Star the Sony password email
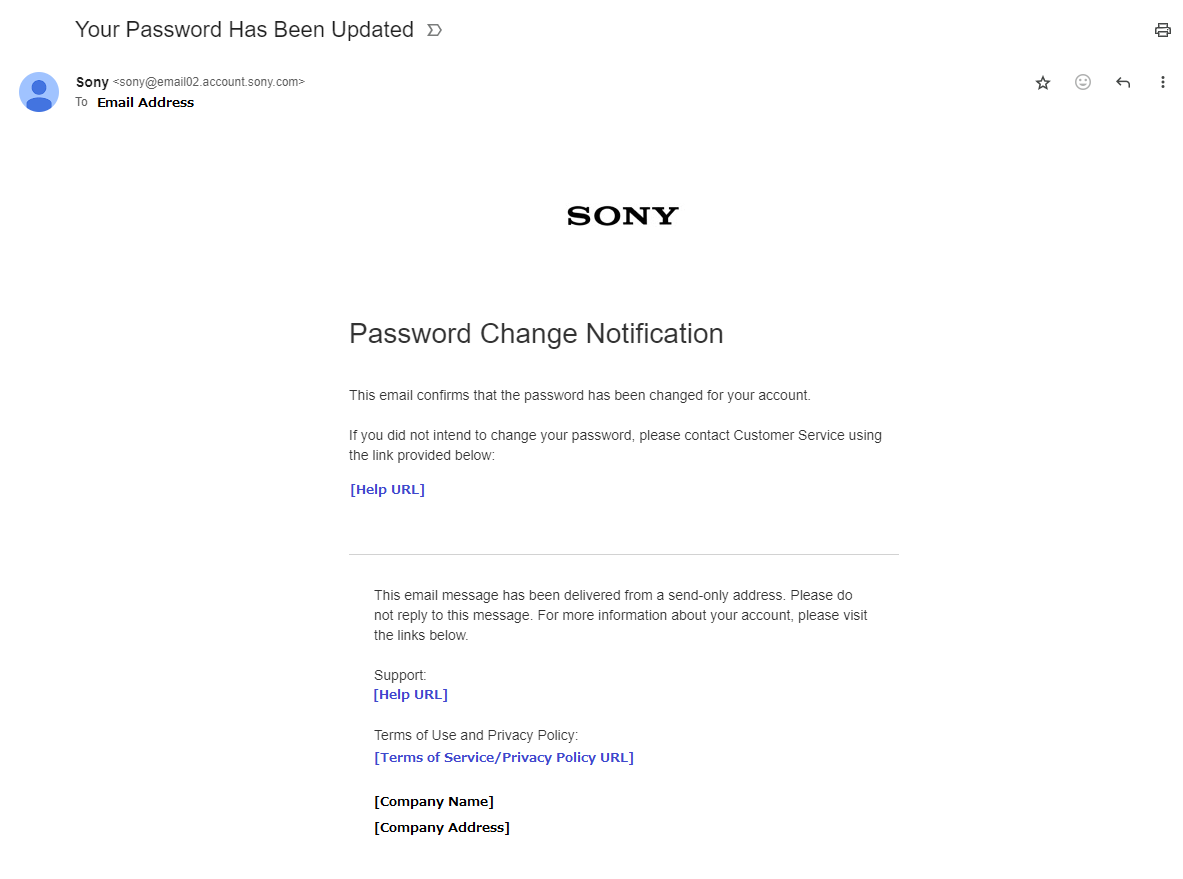 pyautogui.click(x=1043, y=83)
